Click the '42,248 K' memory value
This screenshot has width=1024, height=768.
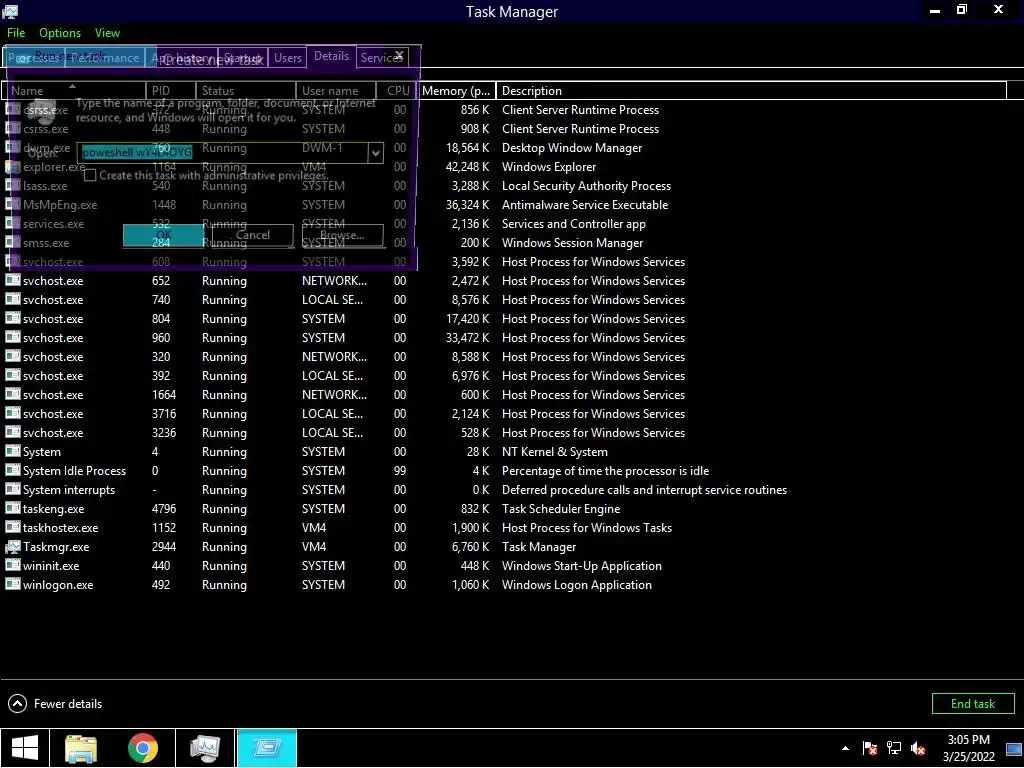[467, 167]
